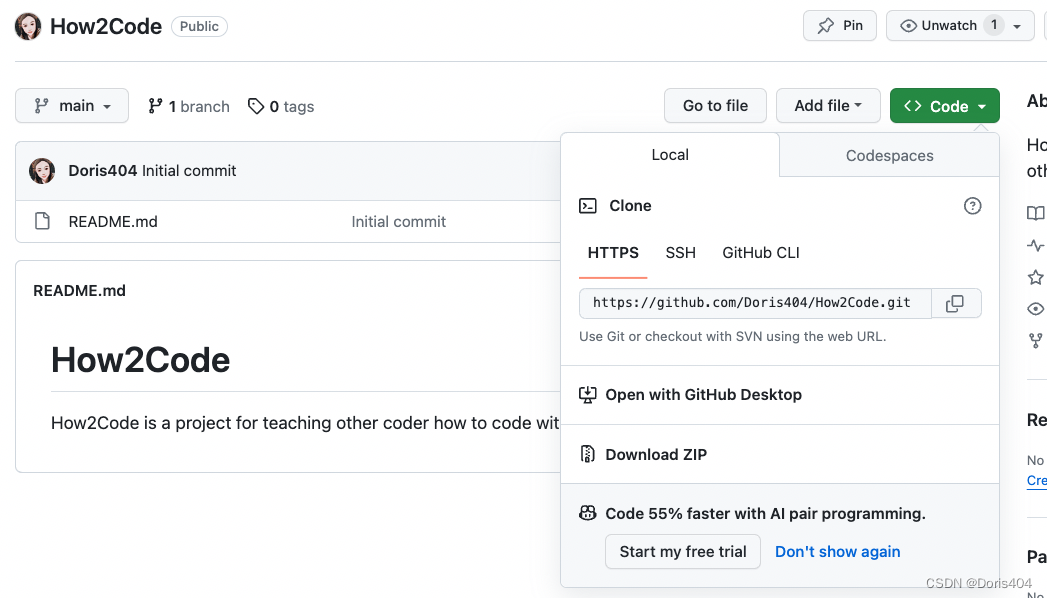Click the watching eye icon in sidebar

pos(1036,308)
